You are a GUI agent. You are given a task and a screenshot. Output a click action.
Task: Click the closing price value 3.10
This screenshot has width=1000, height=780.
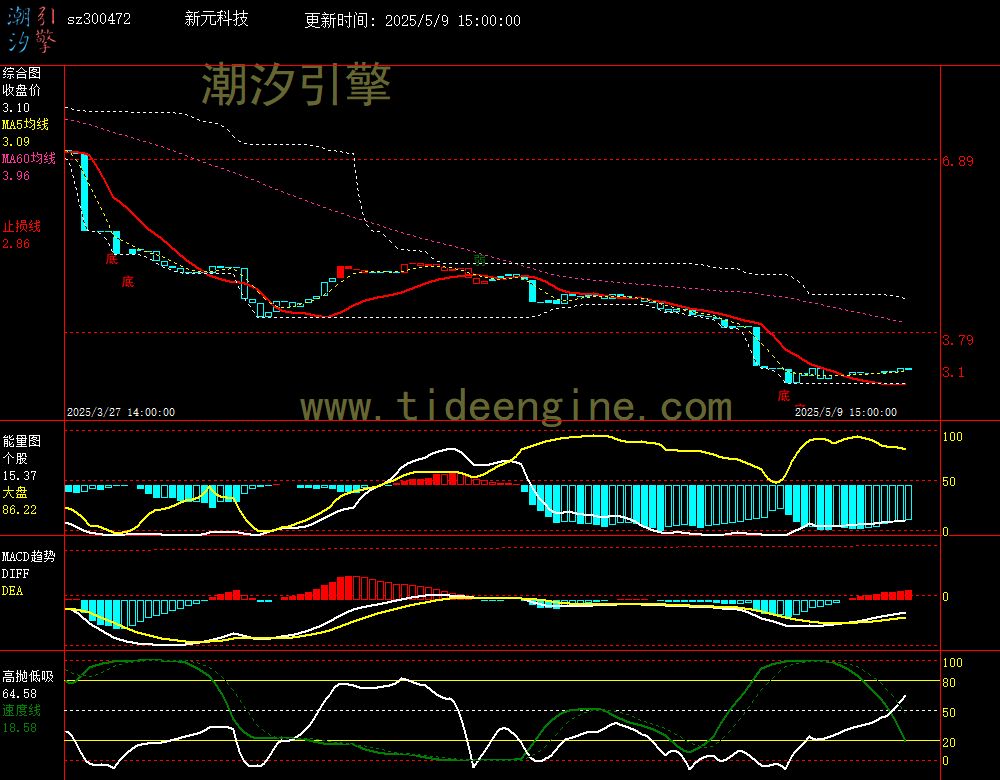tap(16, 108)
